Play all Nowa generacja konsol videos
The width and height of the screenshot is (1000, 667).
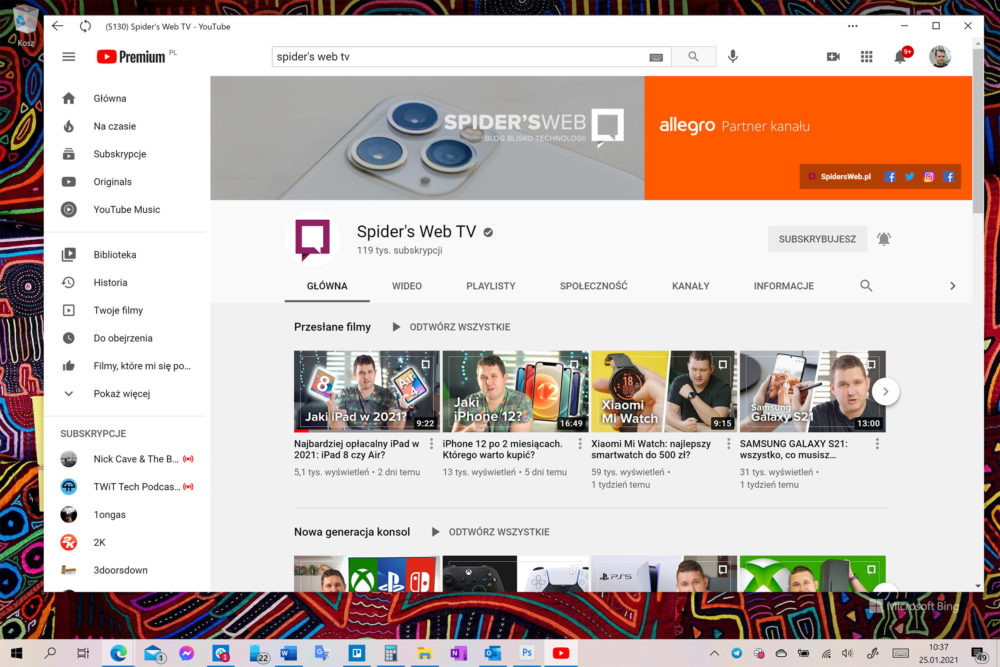click(490, 532)
